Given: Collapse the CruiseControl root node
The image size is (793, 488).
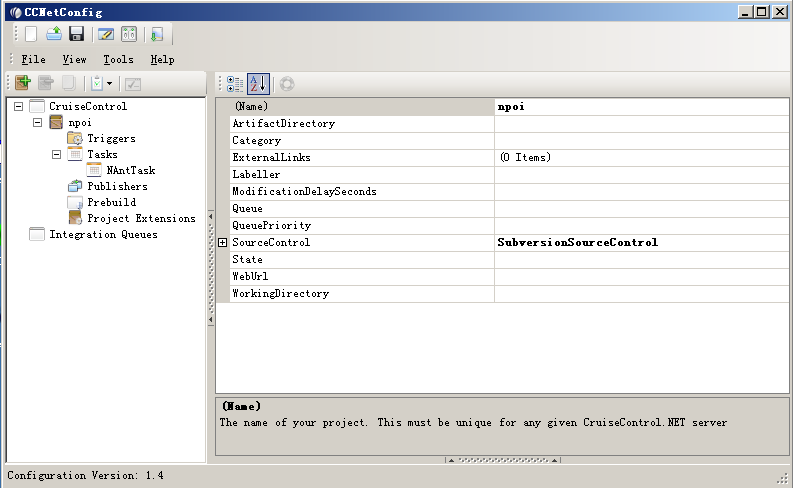Looking at the screenshot, I should pyautogui.click(x=19, y=106).
